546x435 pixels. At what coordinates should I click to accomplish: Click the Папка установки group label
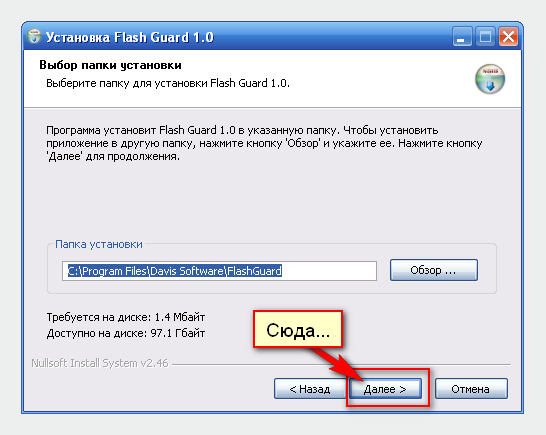coord(99,244)
